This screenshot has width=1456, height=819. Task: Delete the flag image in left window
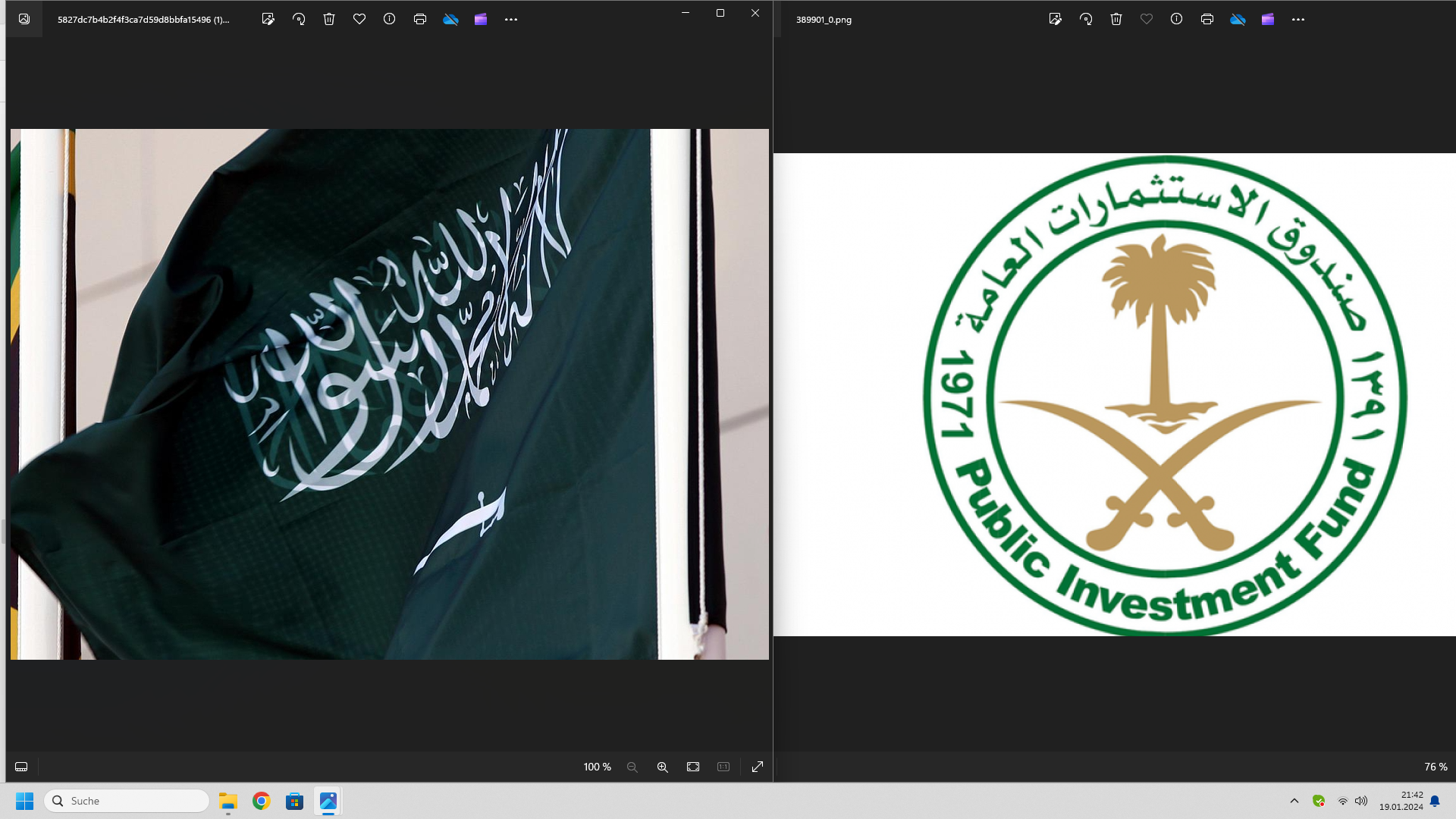pyautogui.click(x=329, y=20)
